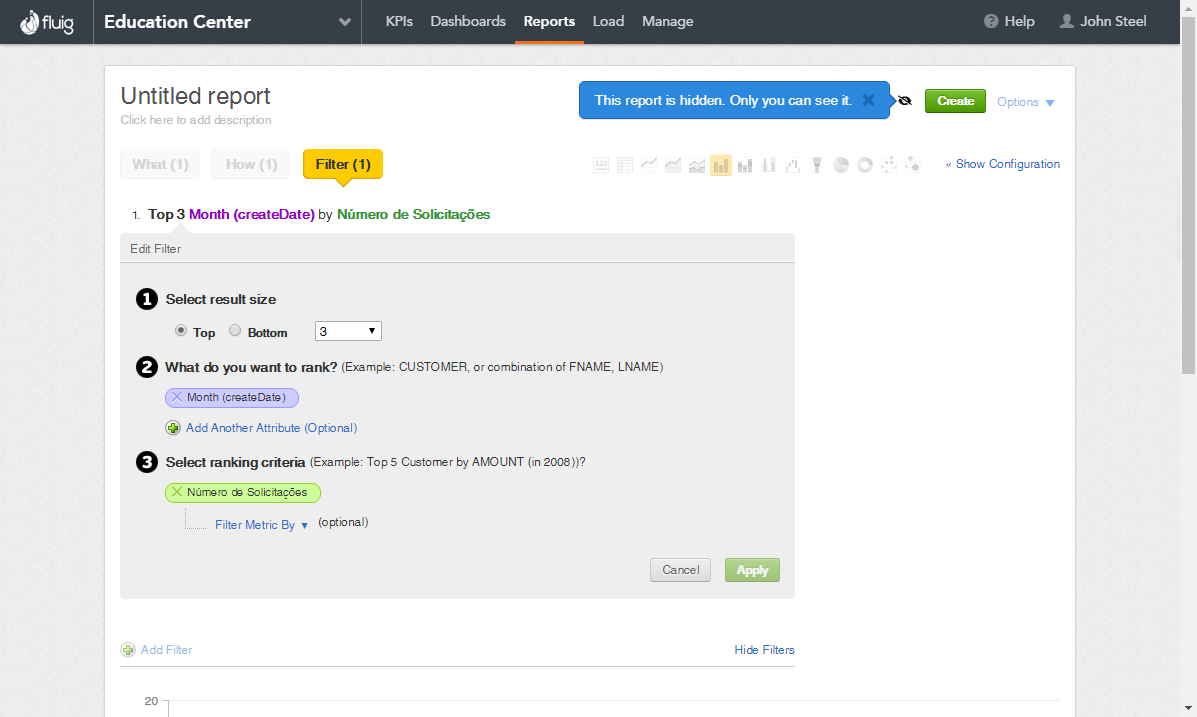This screenshot has width=1197, height=717.
Task: Open the Options dropdown menu
Action: 1025,102
